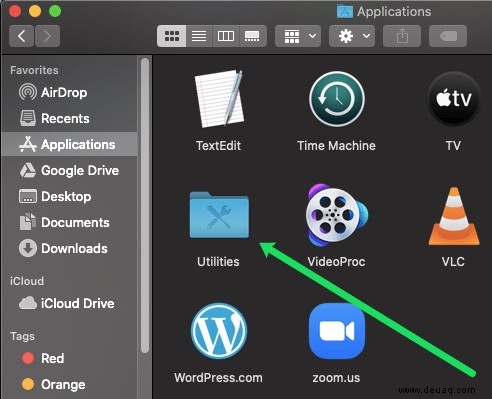Click the Share toolbar button
492x399 pixels.
[x=402, y=36]
